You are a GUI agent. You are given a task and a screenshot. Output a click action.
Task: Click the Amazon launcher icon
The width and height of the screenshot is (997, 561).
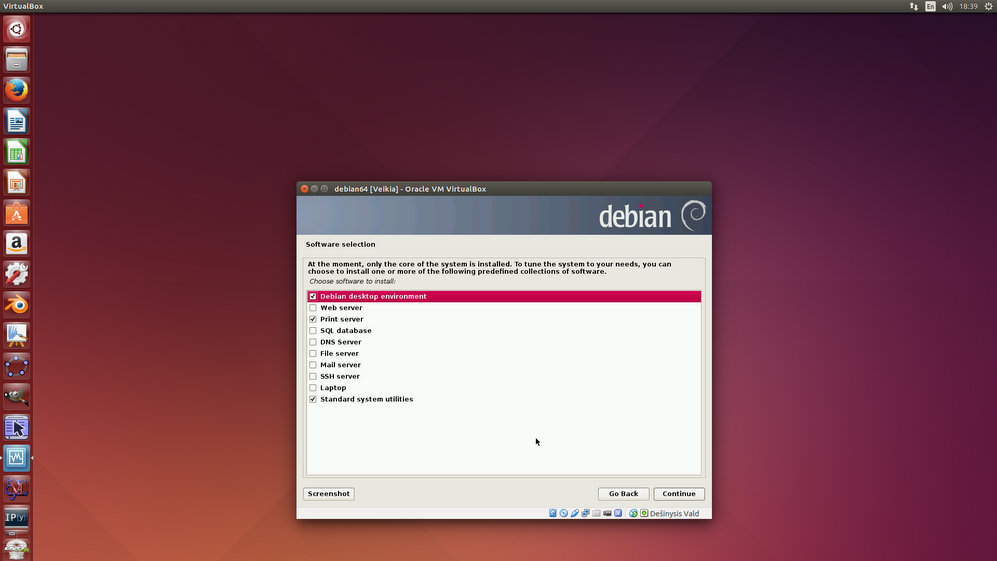(16, 243)
